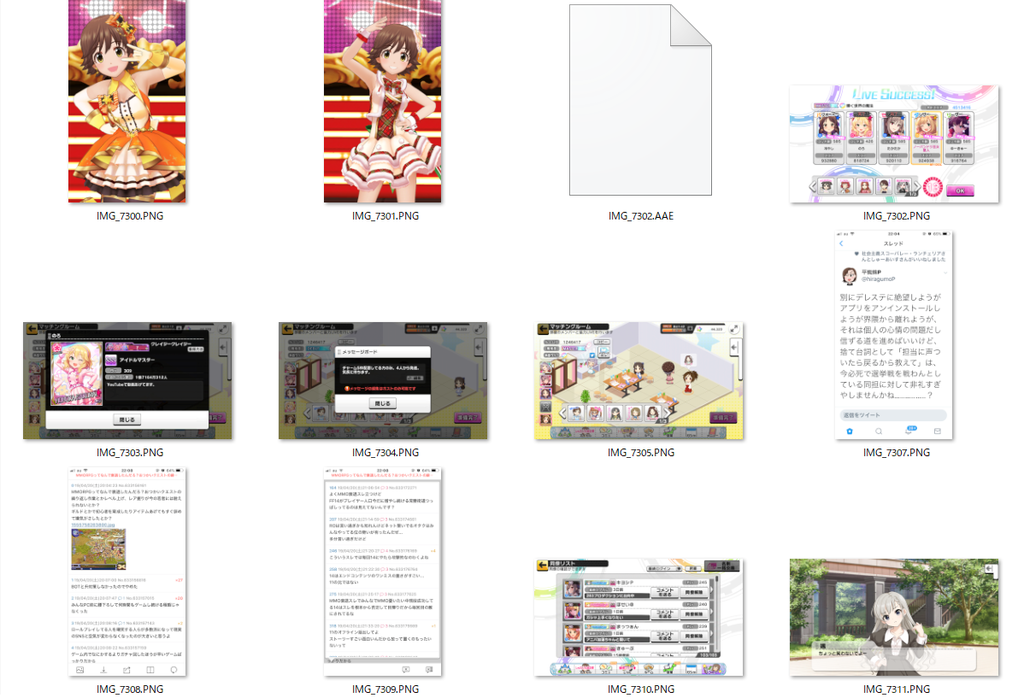This screenshot has height=698, width=1024.
Task: Click the file name IMG_7308.PNG
Action: tap(130, 690)
